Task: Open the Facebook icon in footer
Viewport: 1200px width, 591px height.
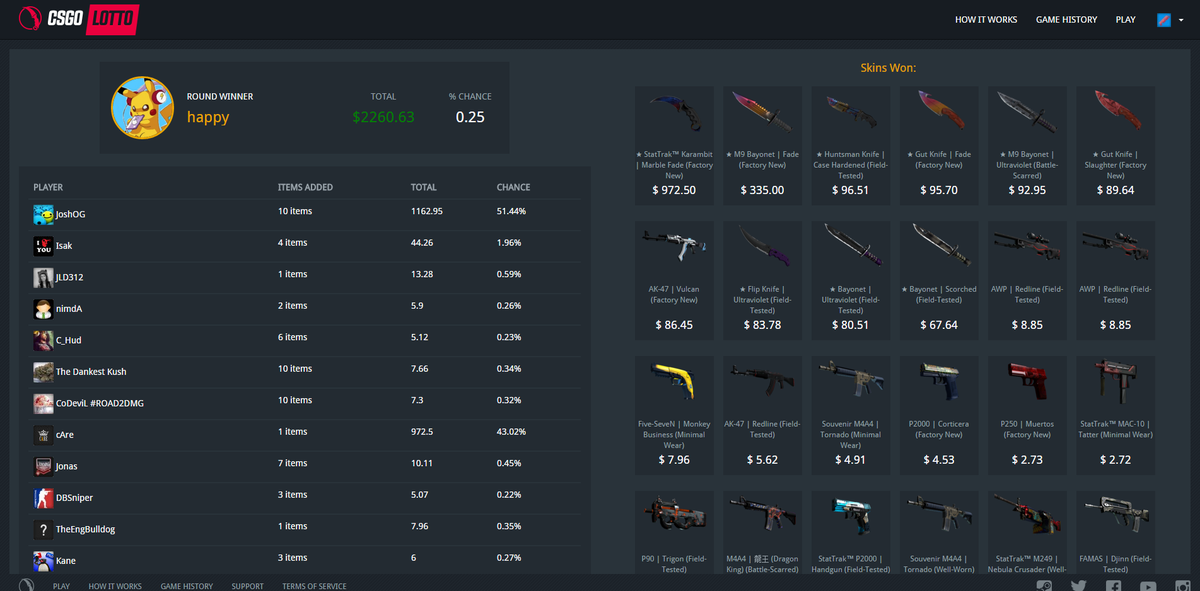Action: (1113, 586)
